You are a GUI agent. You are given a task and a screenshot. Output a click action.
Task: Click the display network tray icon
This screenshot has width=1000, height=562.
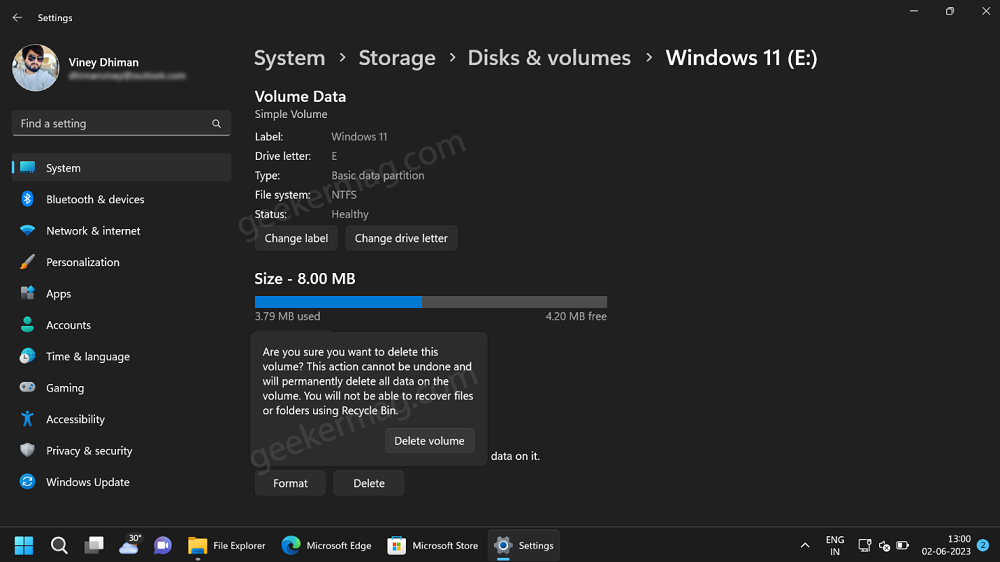[x=864, y=545]
